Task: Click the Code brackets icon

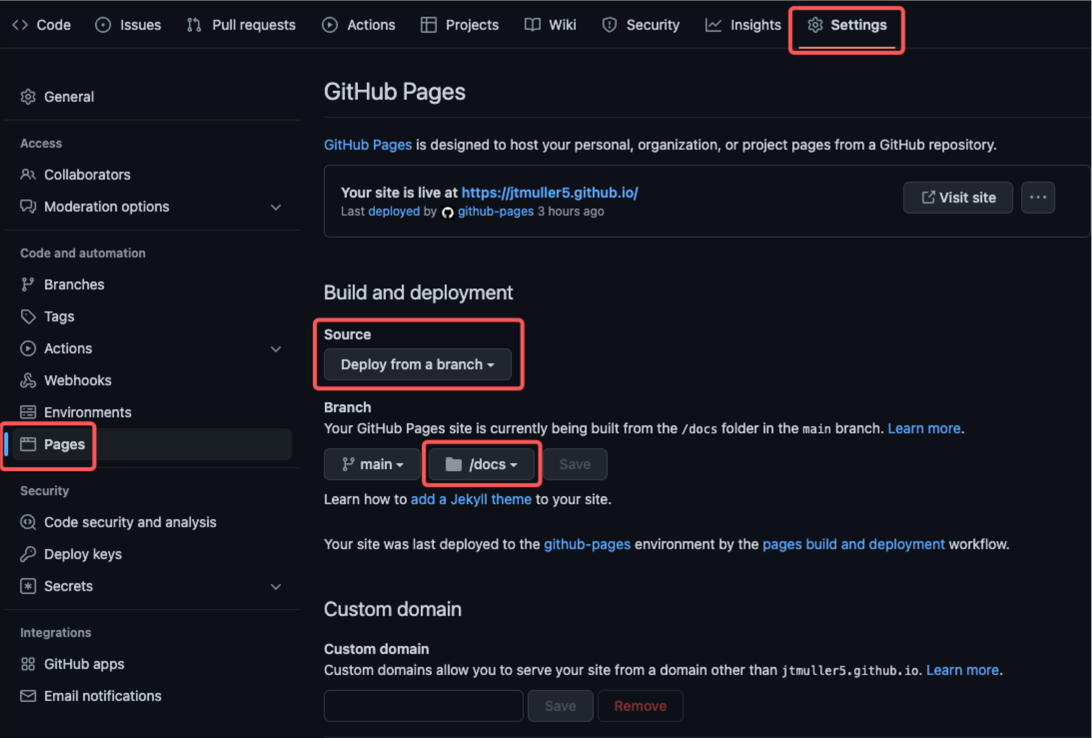Action: click(x=20, y=25)
